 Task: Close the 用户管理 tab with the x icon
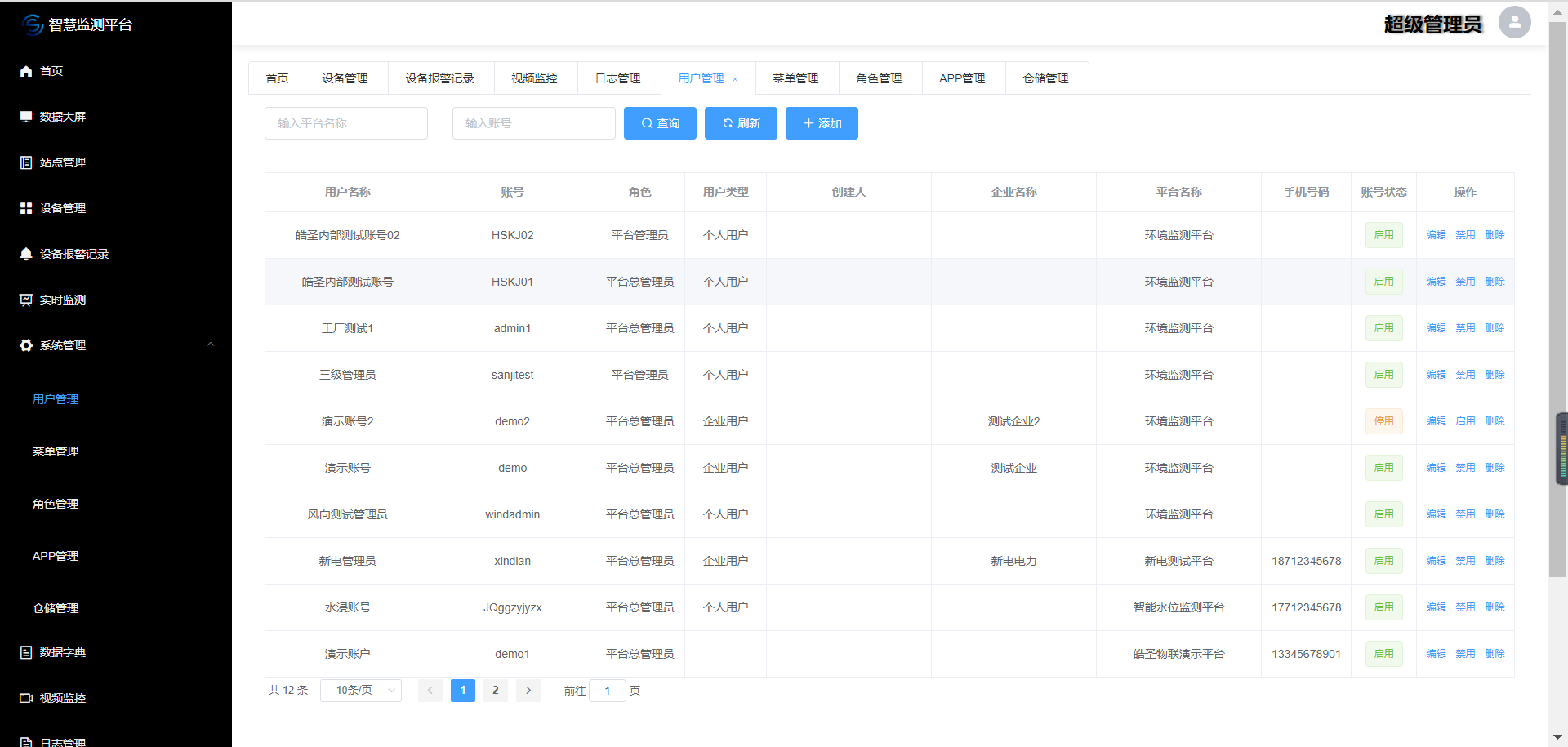click(735, 79)
